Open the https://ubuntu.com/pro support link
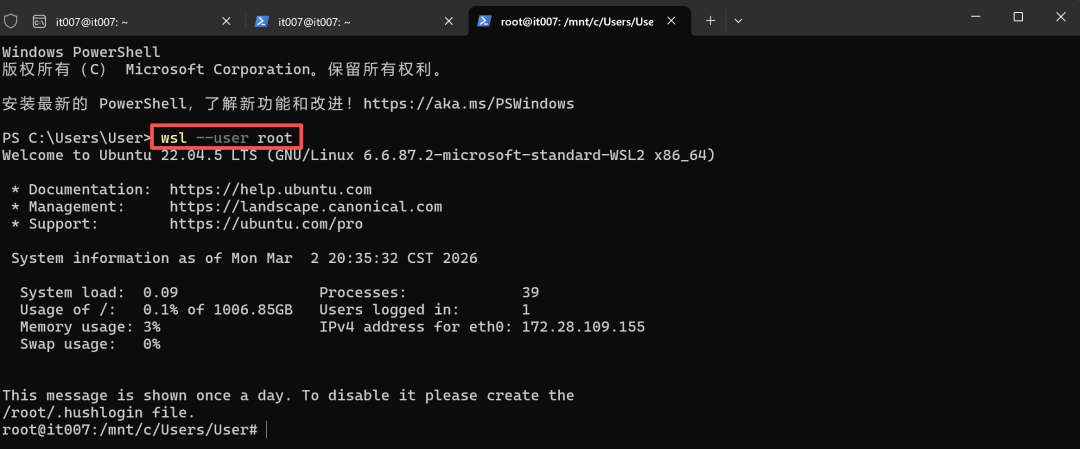This screenshot has height=449, width=1080. click(266, 224)
